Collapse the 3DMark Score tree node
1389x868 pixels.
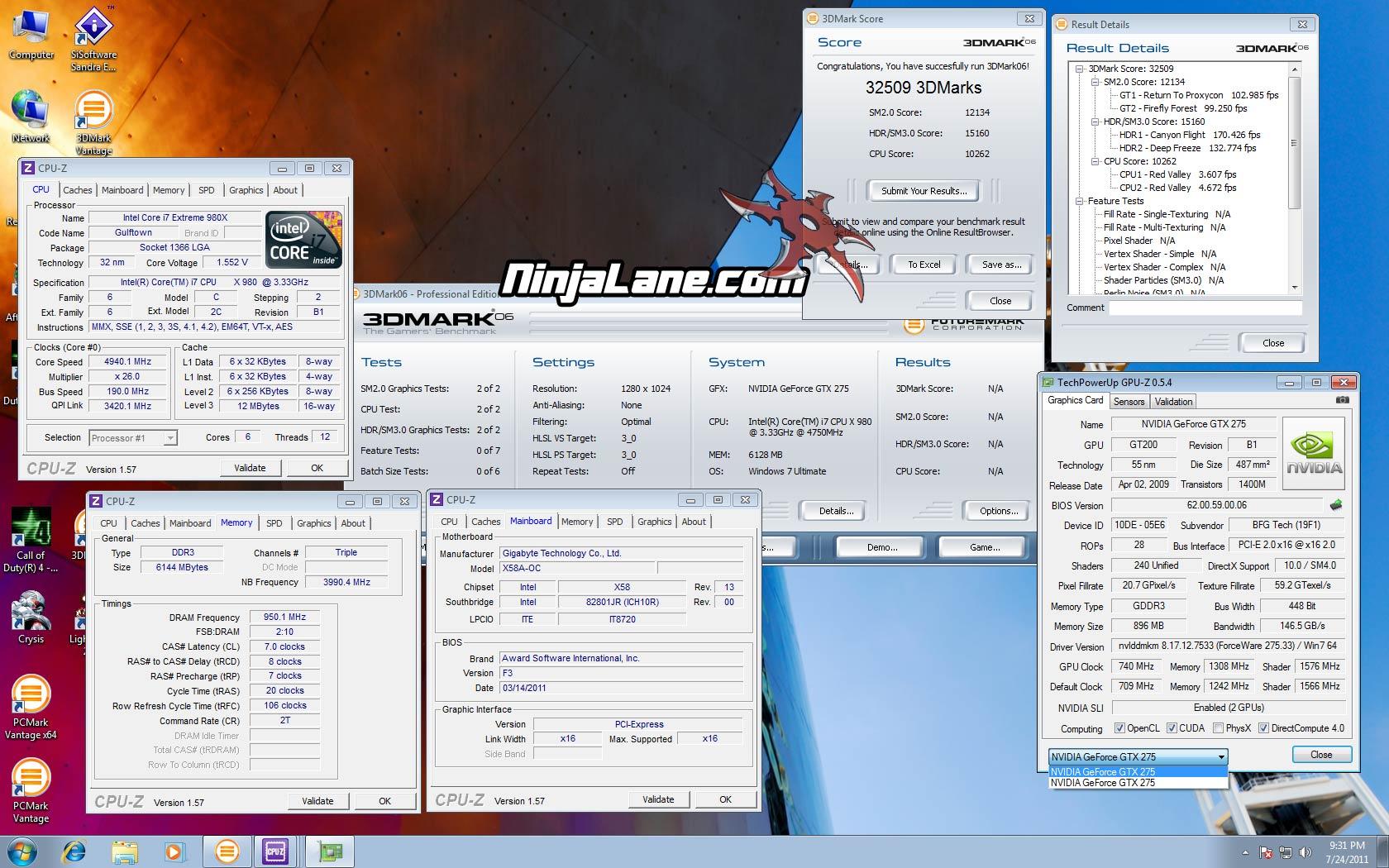1080,69
